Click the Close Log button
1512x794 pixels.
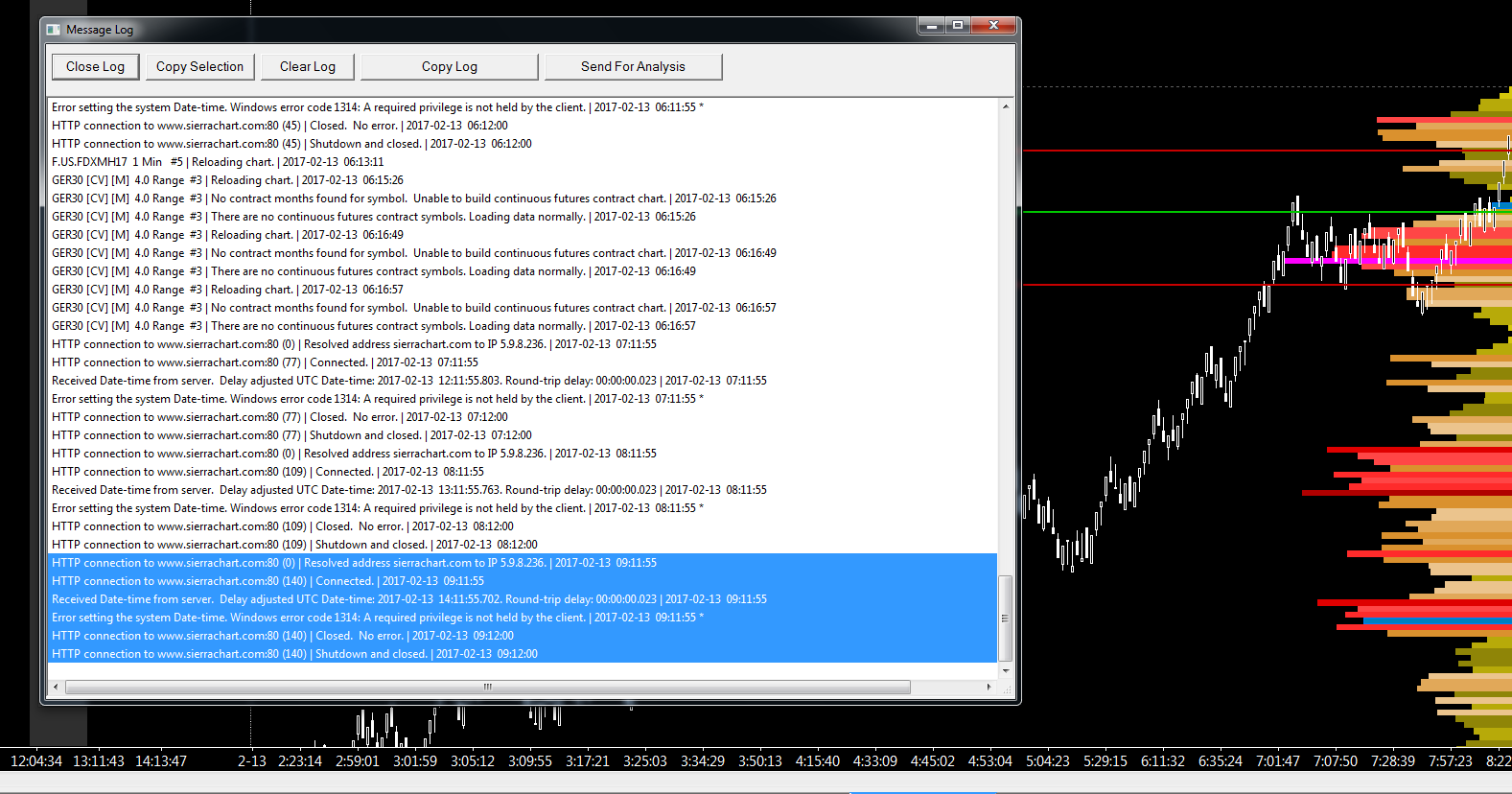95,66
